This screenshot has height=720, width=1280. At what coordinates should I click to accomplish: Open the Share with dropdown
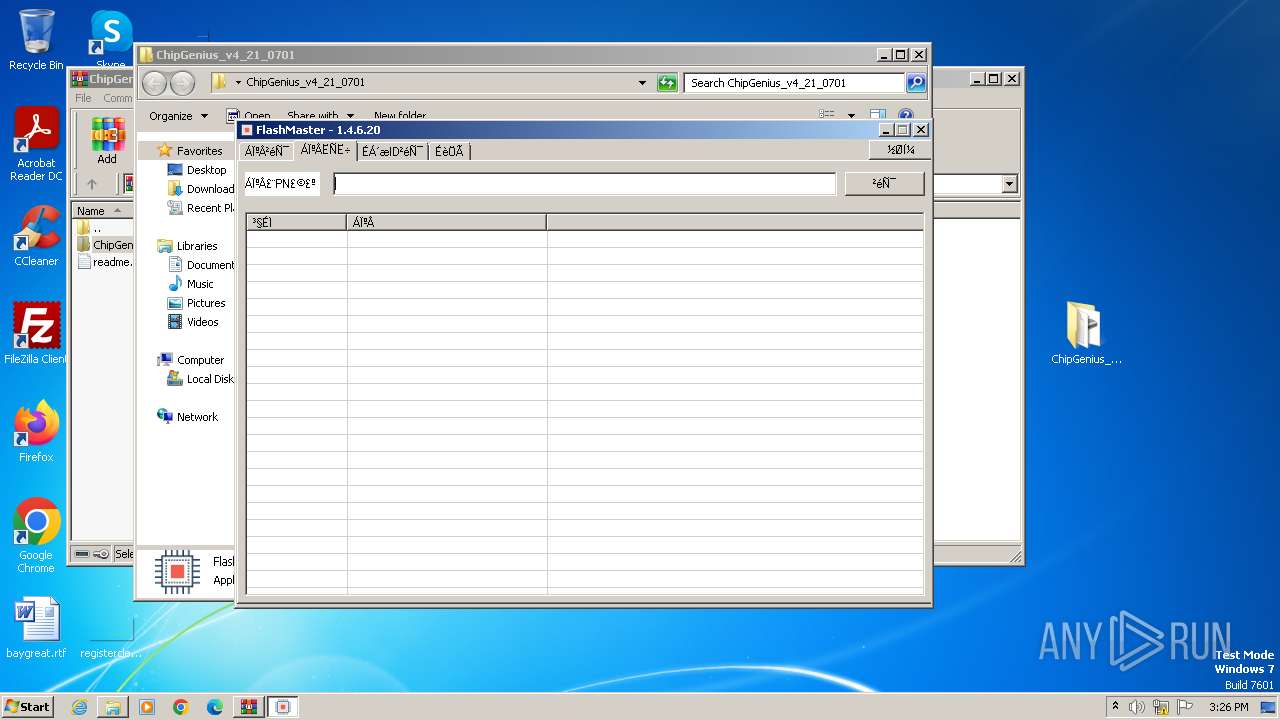click(x=320, y=116)
